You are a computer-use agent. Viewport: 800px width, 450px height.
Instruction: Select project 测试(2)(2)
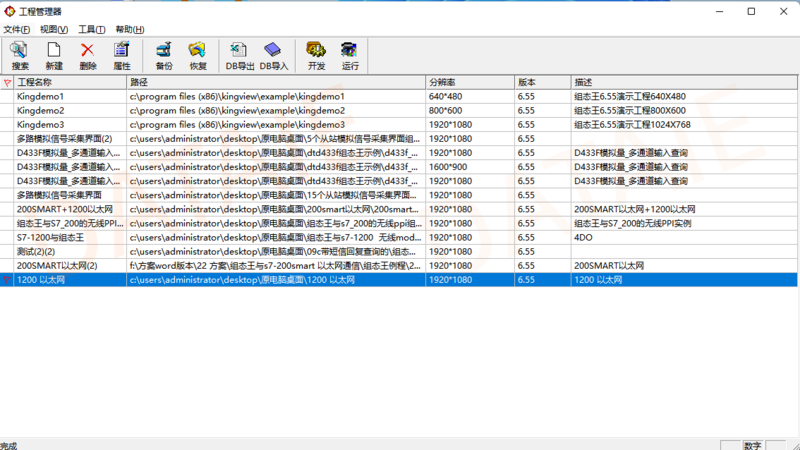tap(36, 252)
